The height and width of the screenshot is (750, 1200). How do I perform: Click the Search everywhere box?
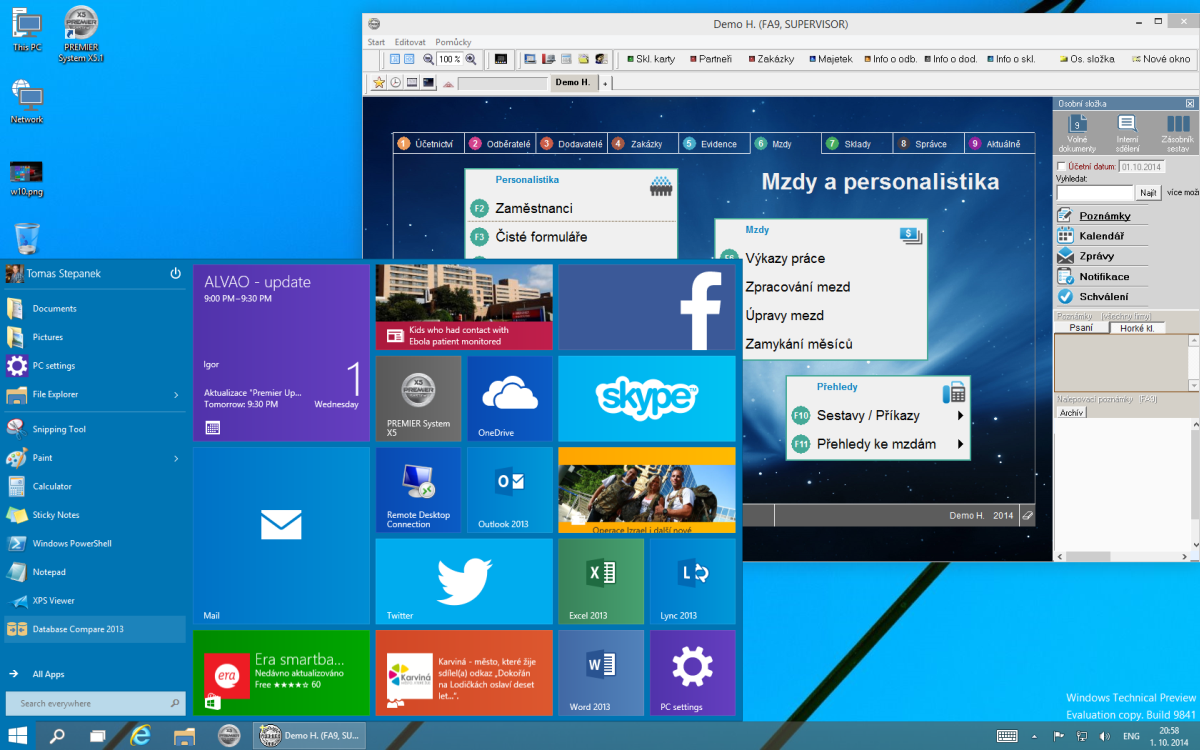click(x=96, y=703)
